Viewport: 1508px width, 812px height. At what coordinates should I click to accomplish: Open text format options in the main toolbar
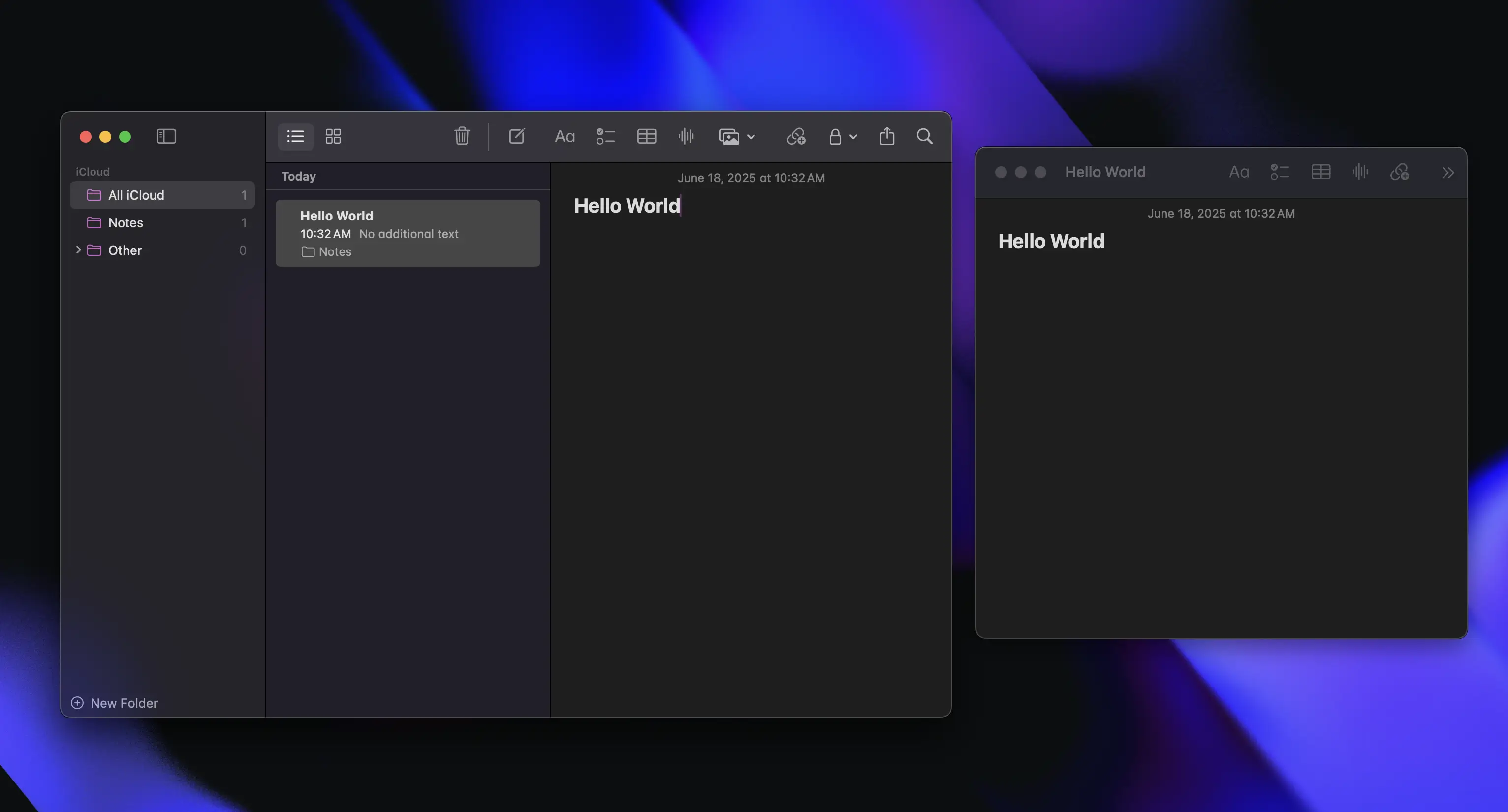point(565,136)
